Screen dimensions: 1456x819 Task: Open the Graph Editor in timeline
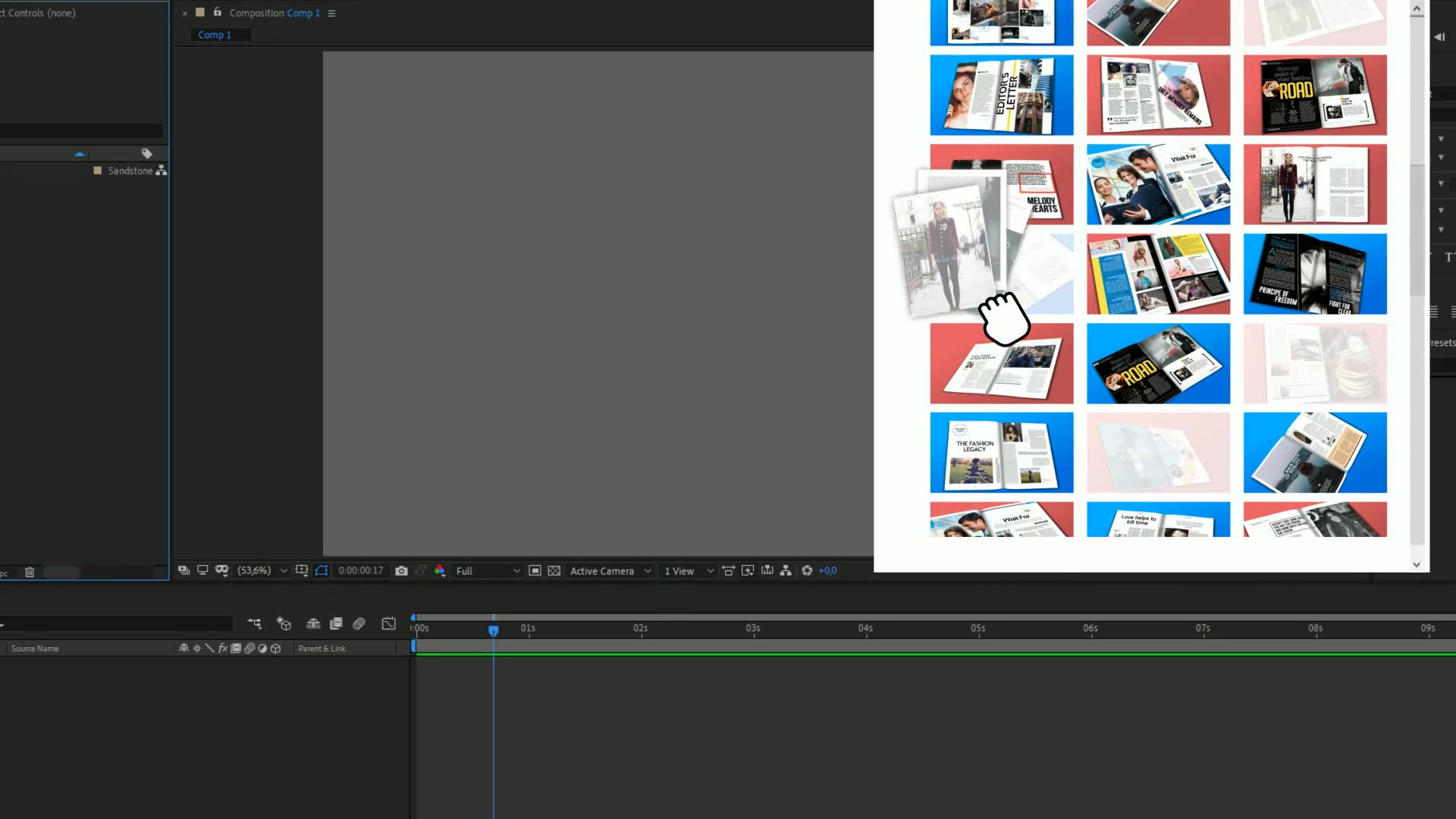(388, 623)
